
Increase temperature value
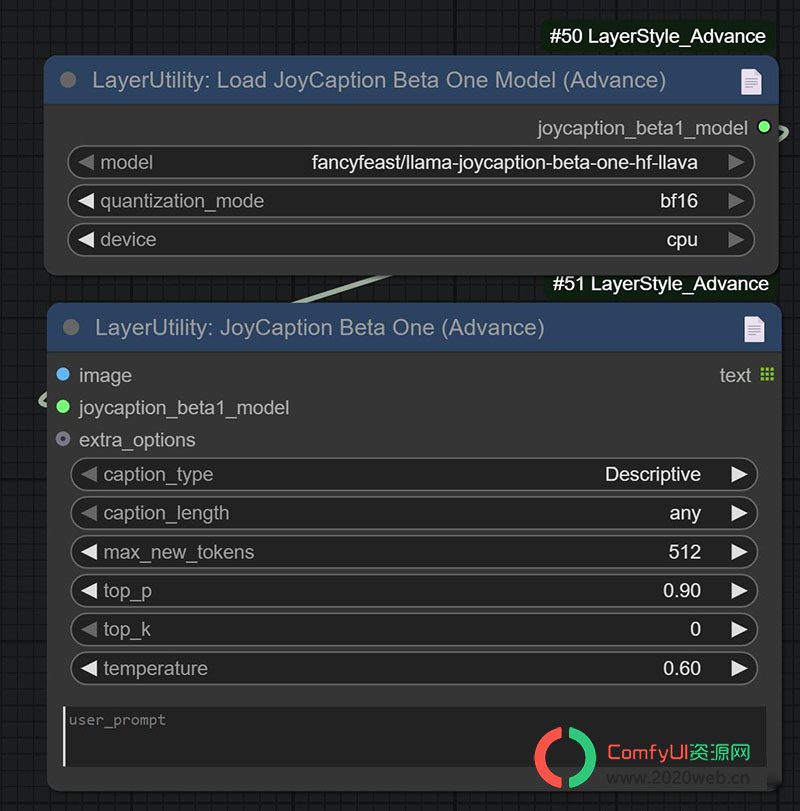(739, 668)
